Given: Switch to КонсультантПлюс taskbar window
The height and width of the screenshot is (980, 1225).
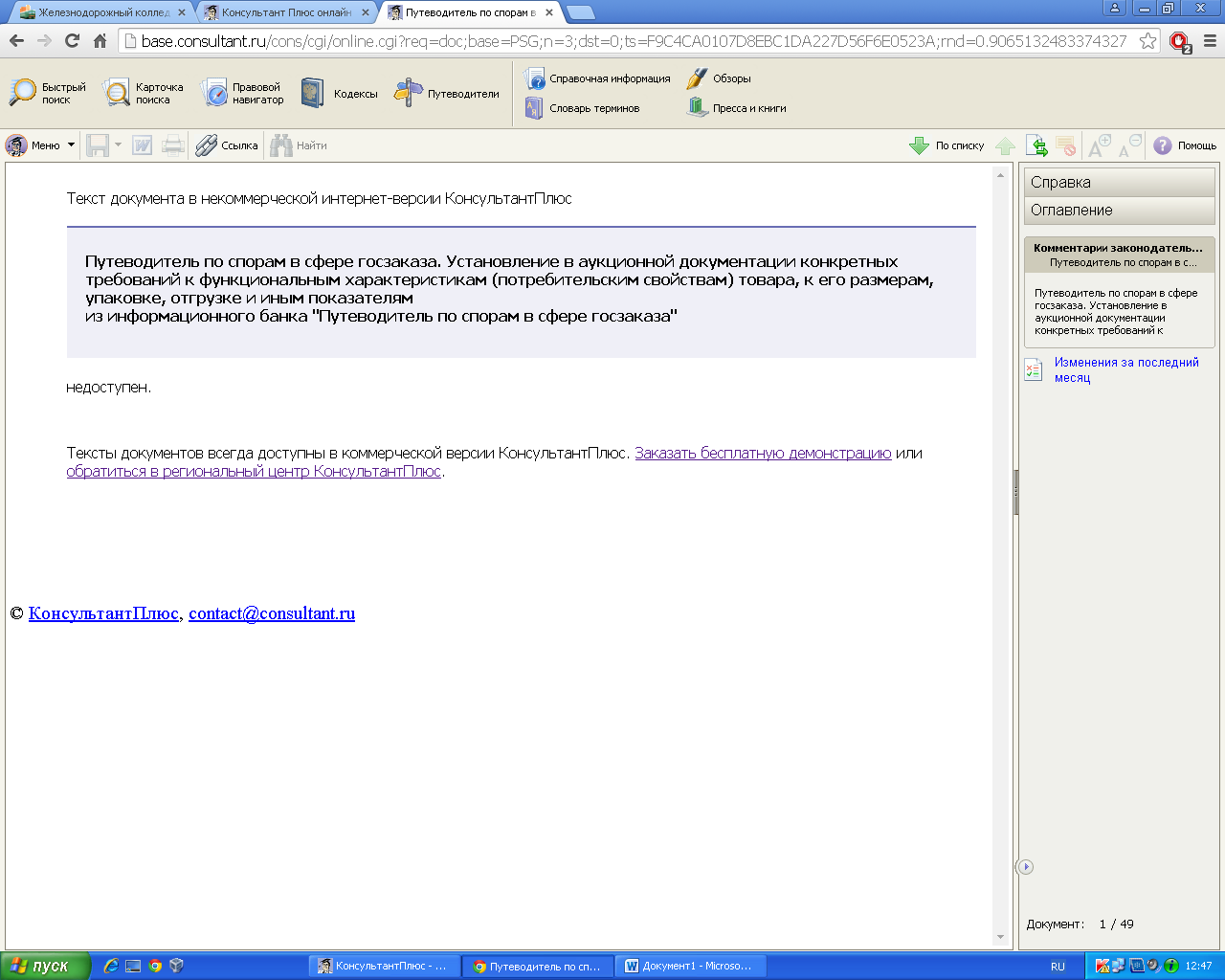Looking at the screenshot, I should pos(385,966).
